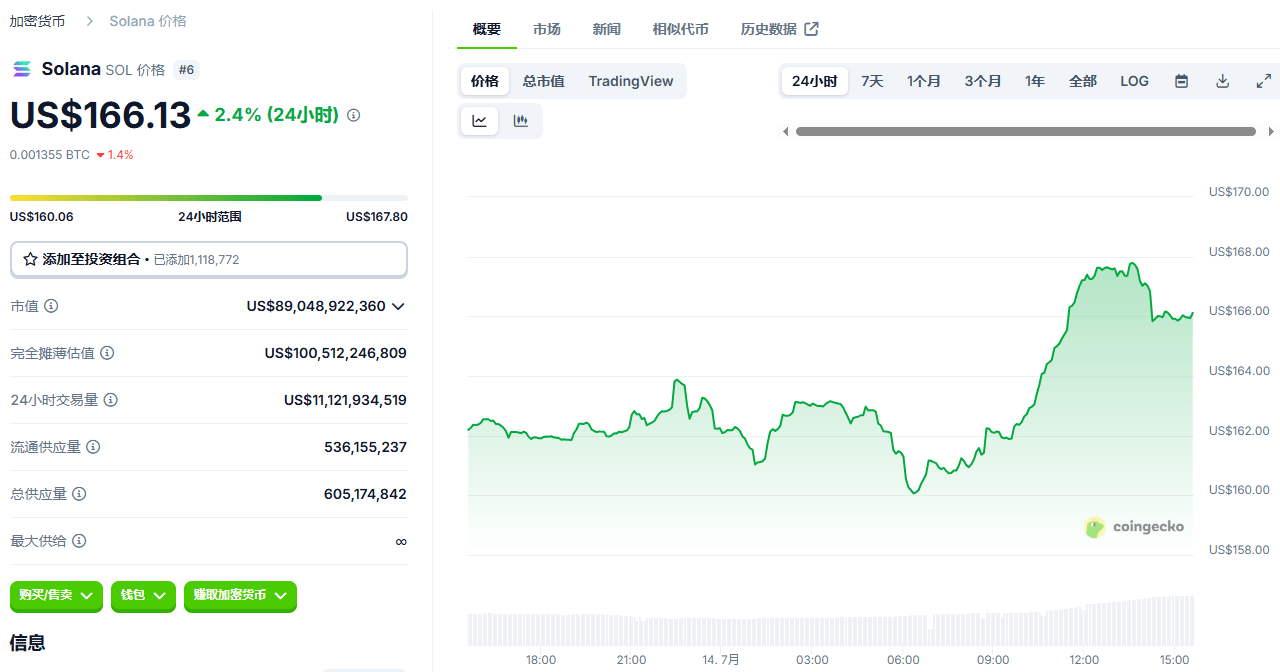
Task: Select the 1个月 time range
Action: pos(924,81)
